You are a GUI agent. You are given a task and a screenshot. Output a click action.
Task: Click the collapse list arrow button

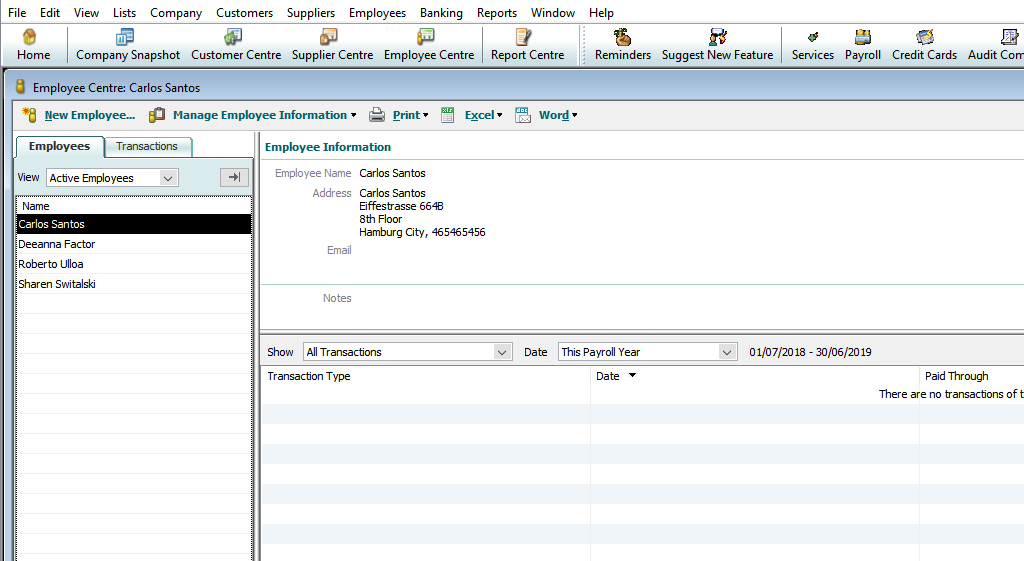pos(234,177)
